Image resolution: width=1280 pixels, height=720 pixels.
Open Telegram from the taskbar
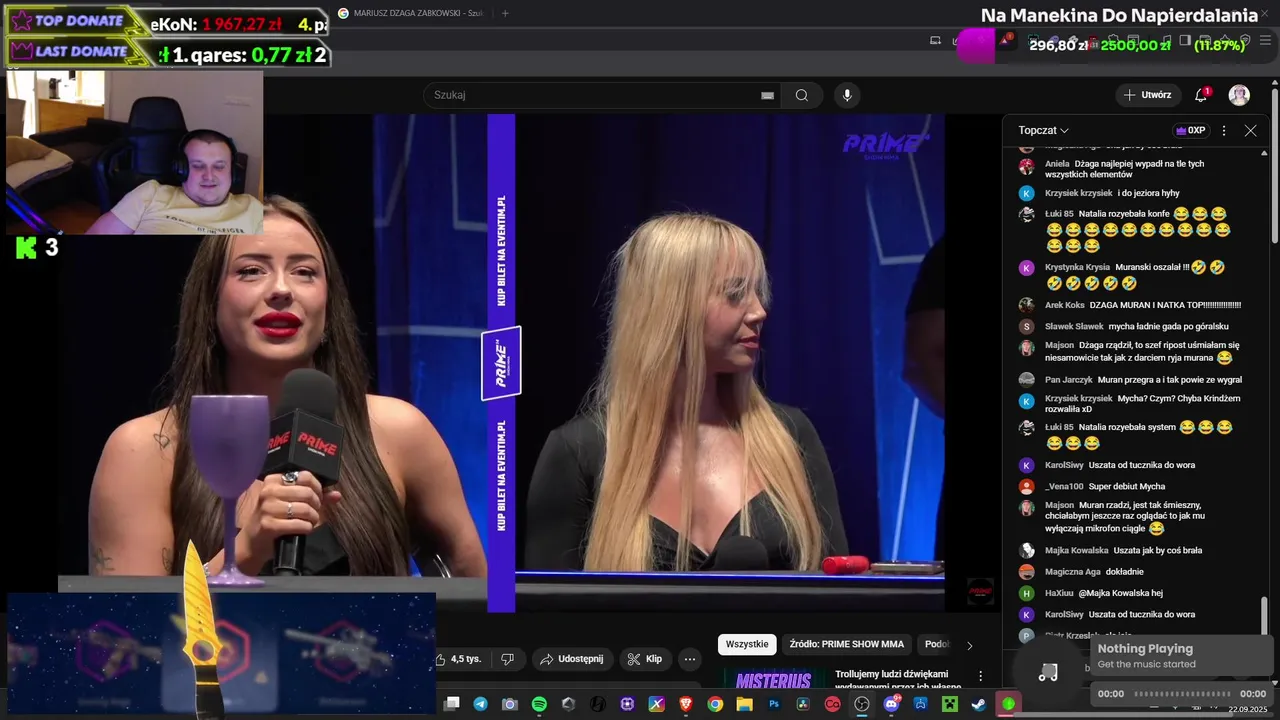point(481,704)
